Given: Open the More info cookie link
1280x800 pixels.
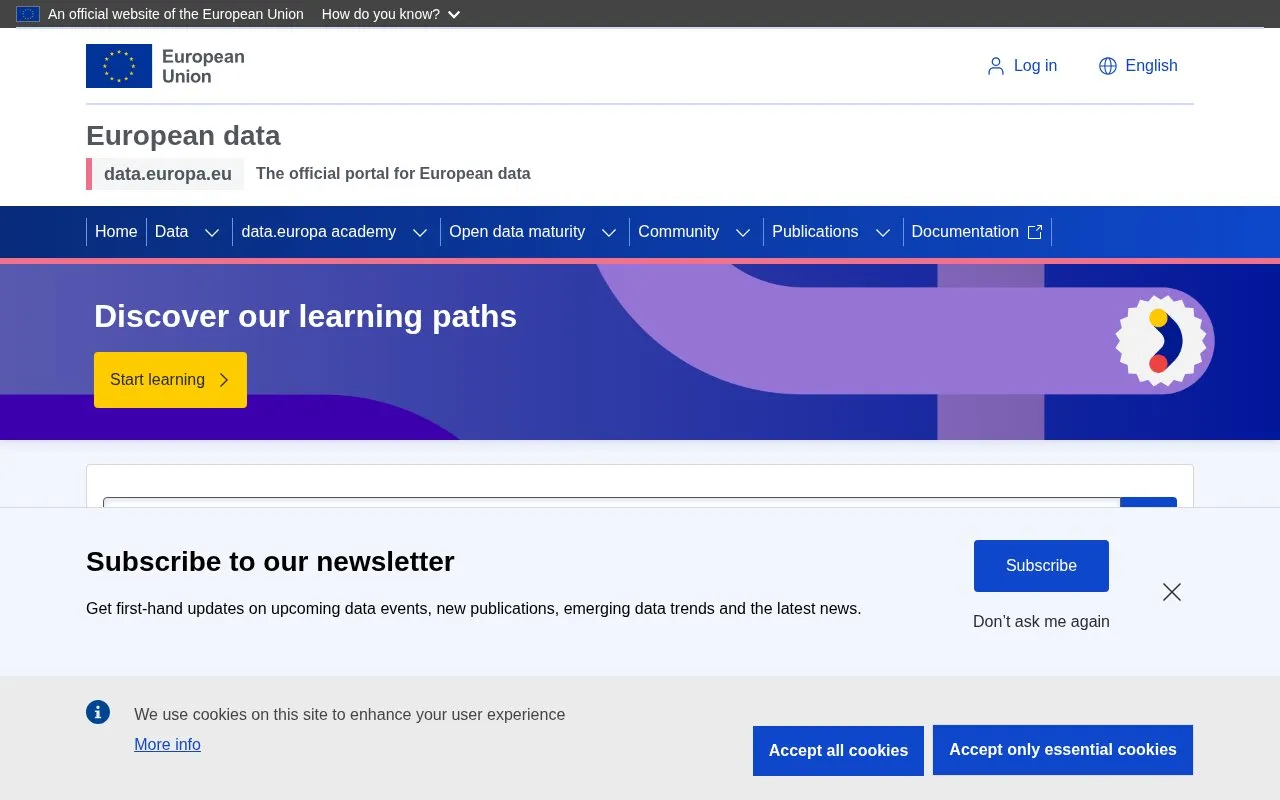Looking at the screenshot, I should [167, 745].
